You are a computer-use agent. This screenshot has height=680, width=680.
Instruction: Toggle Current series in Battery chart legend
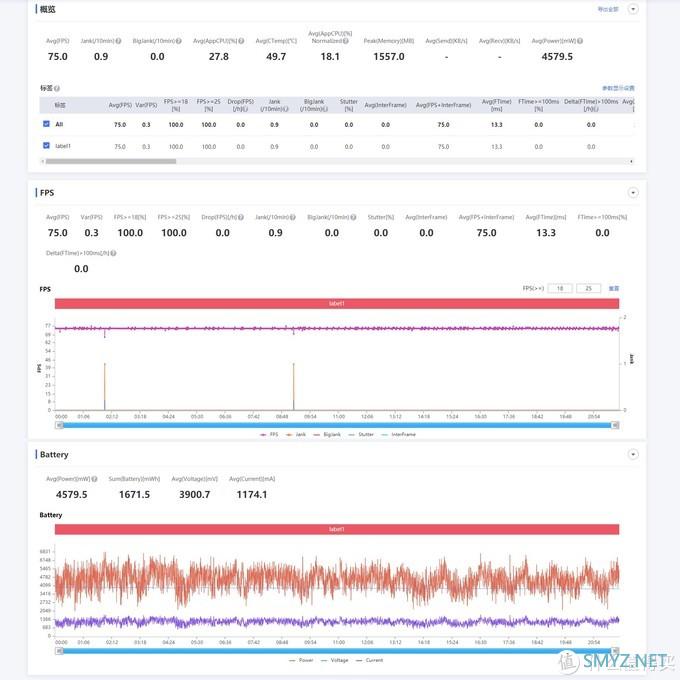(x=369, y=660)
